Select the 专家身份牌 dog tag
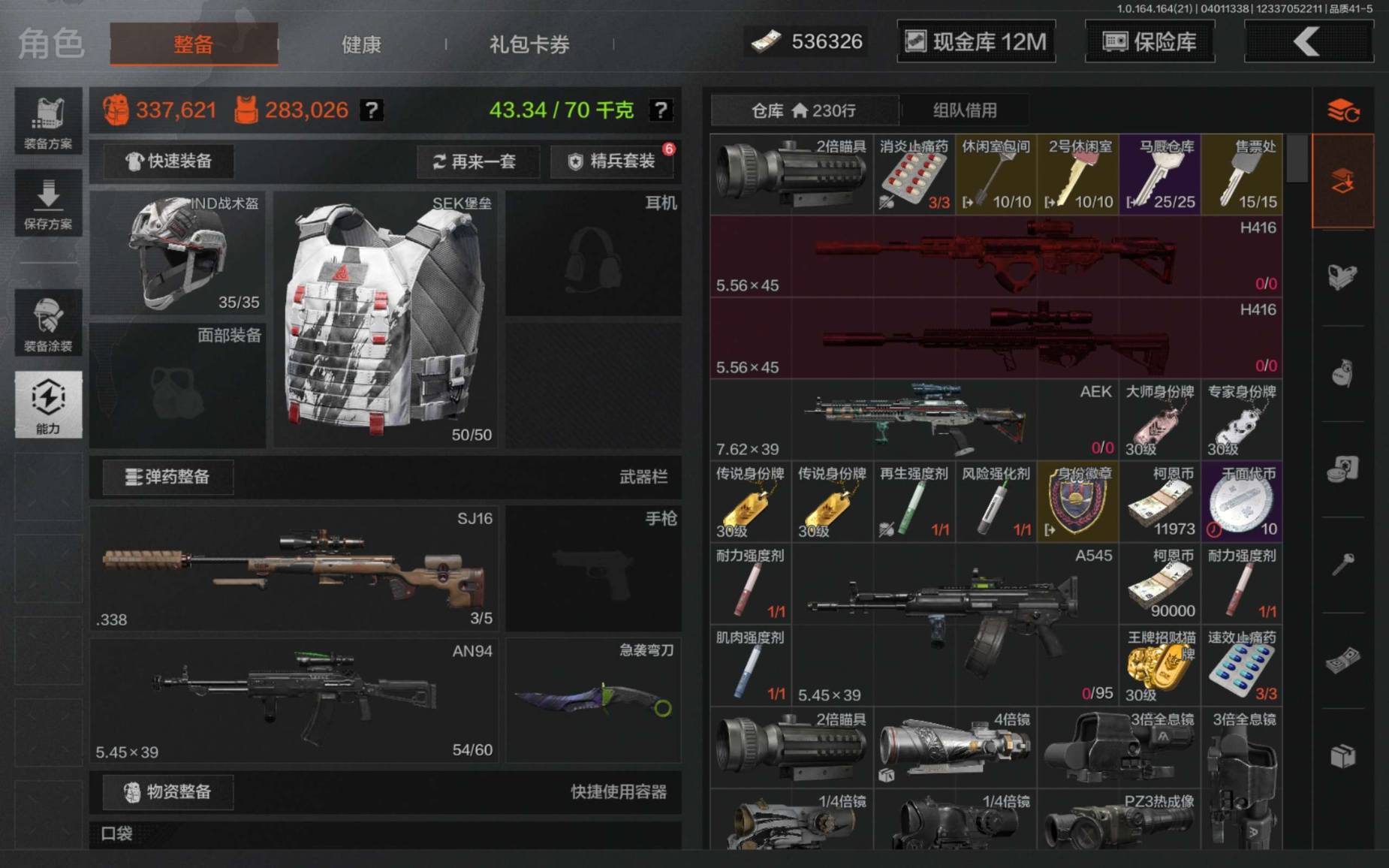 1242,420
